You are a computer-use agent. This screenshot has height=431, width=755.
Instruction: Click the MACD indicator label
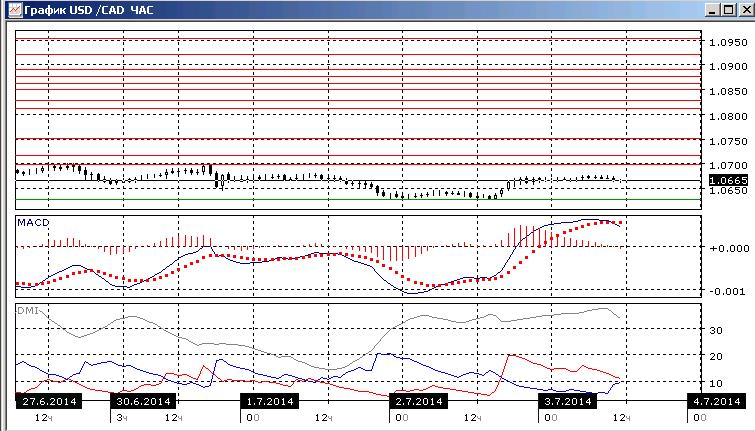(33, 222)
